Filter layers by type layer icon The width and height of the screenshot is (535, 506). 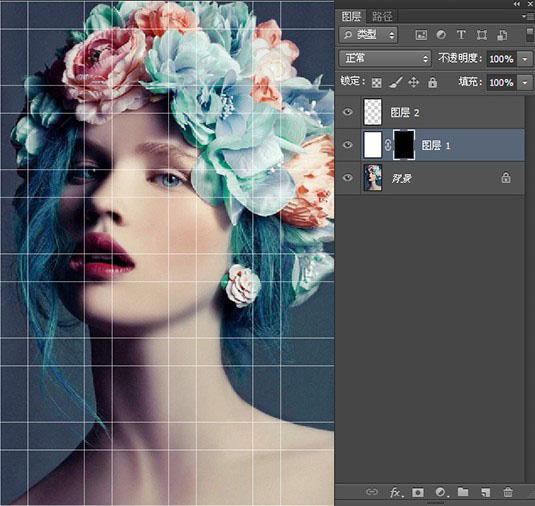click(461, 35)
